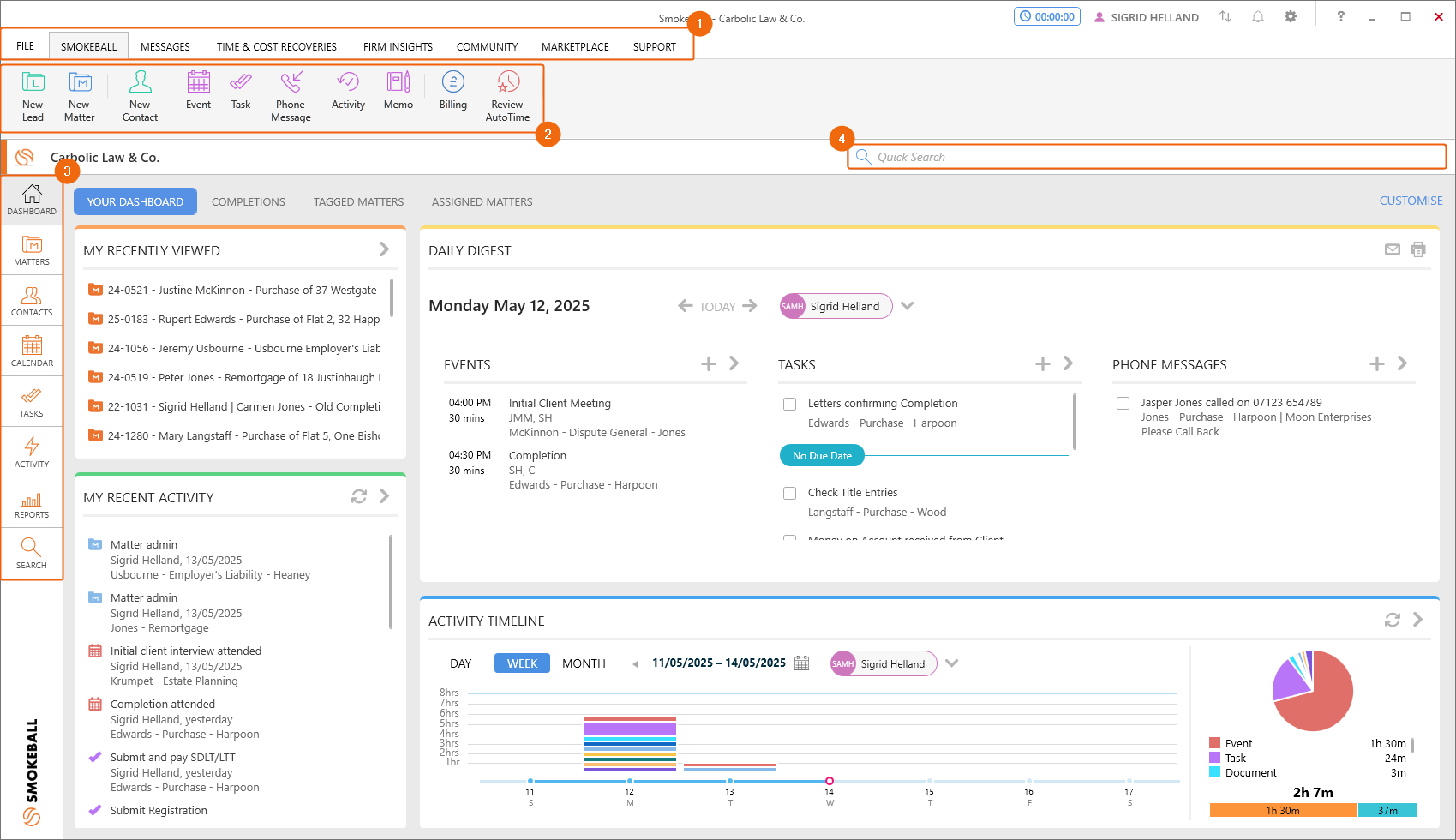Open Review AutoTime
Viewport: 1456px width, 840px height.
click(507, 96)
